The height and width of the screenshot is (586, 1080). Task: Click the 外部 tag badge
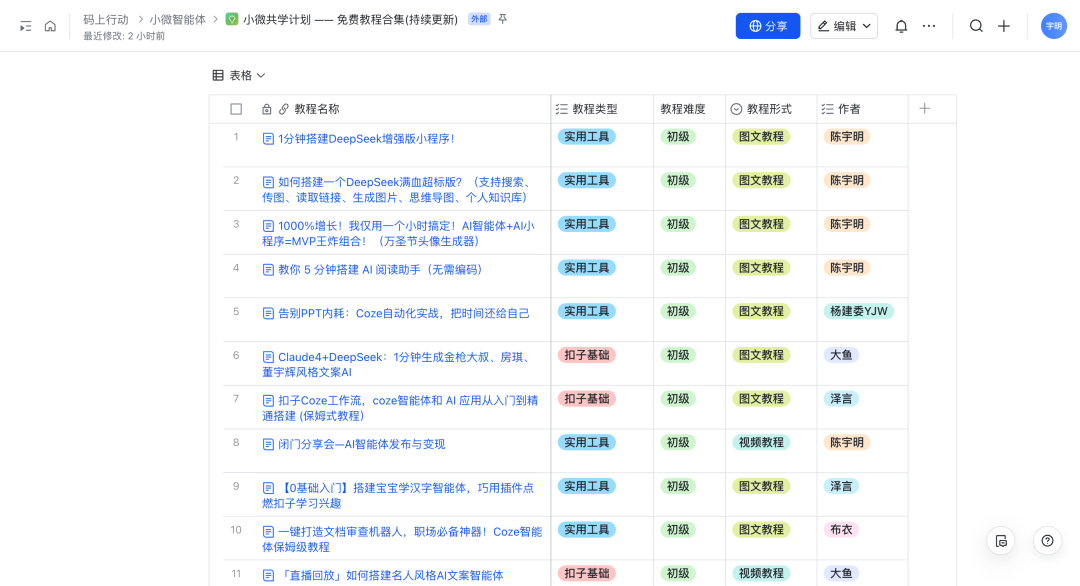point(479,19)
